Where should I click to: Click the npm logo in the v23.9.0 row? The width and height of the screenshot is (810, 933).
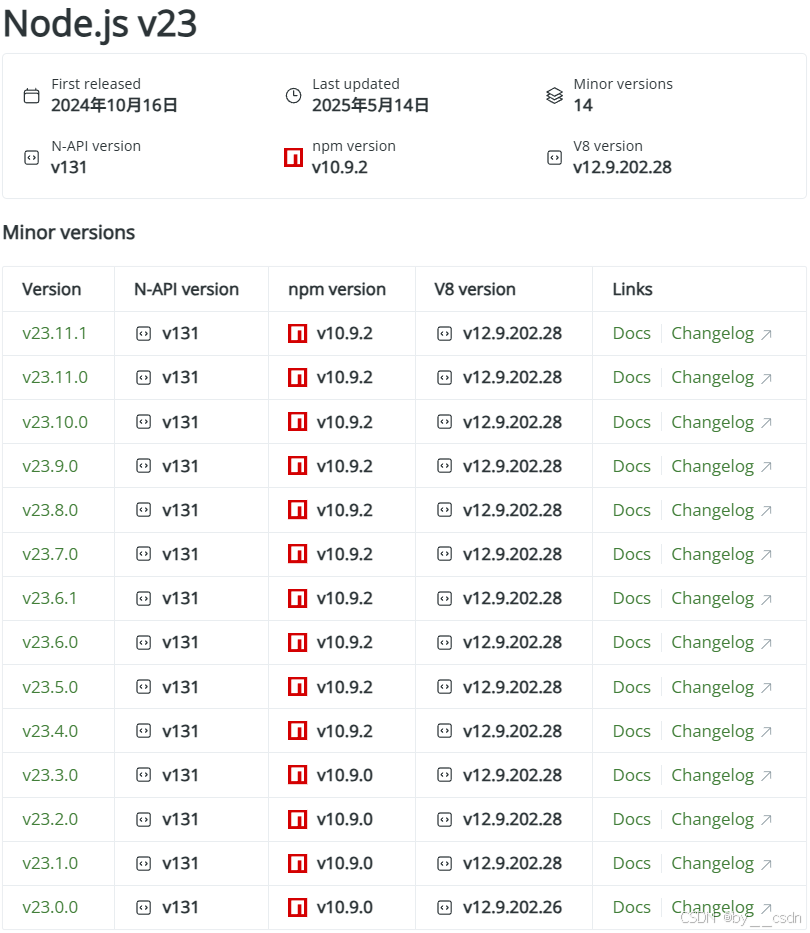pos(298,466)
